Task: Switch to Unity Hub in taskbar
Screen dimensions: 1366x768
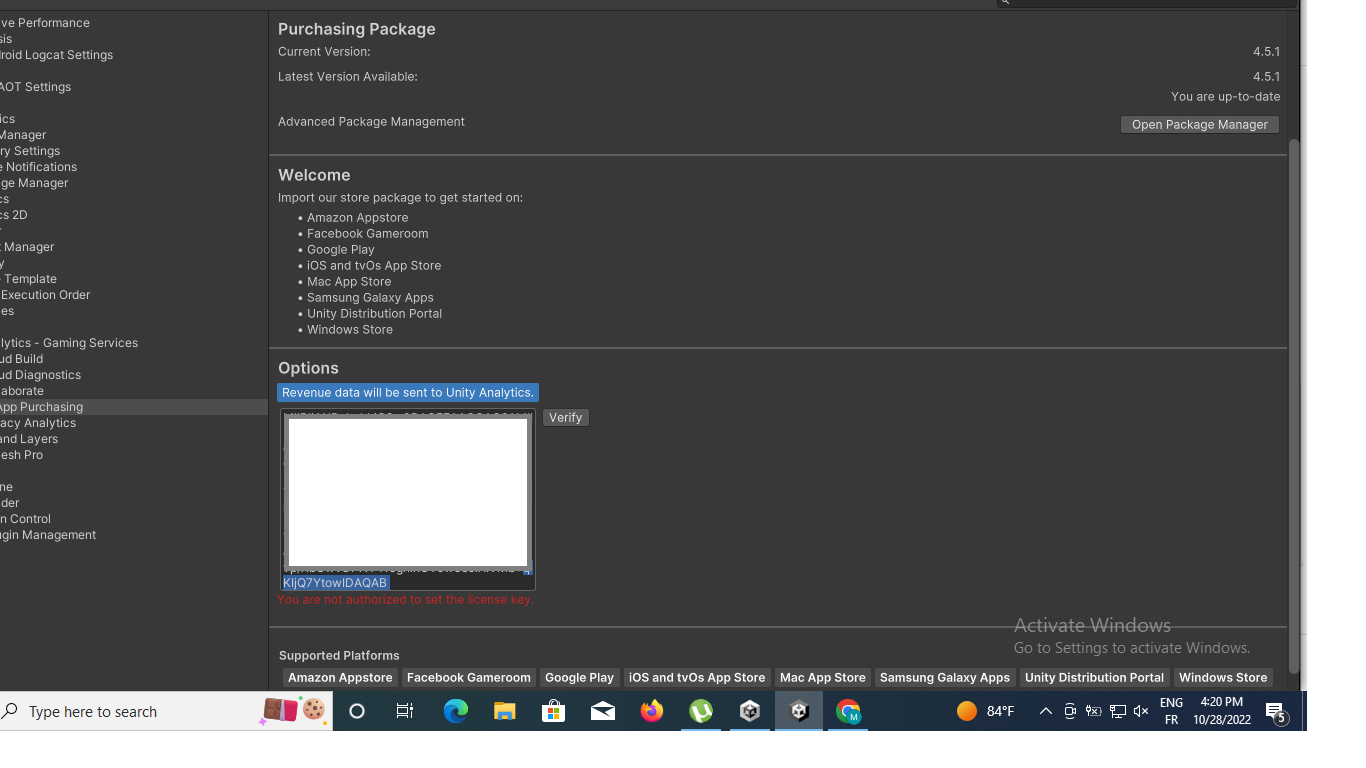Action: [750, 711]
